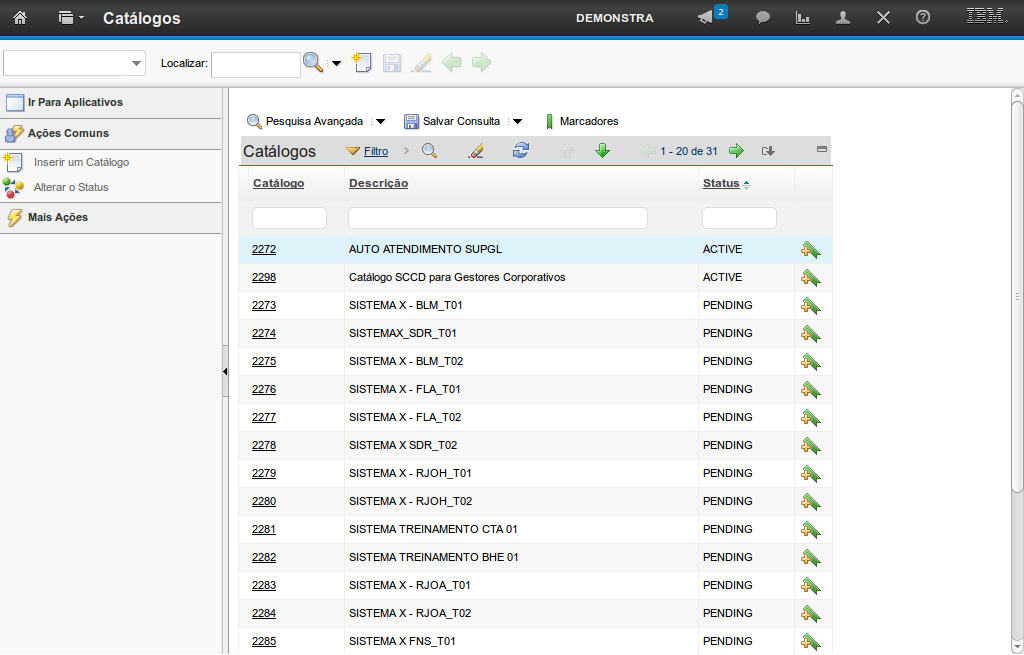Image resolution: width=1024 pixels, height=655 pixels.
Task: Open the bulletin board announcements icon
Action: [x=706, y=18]
